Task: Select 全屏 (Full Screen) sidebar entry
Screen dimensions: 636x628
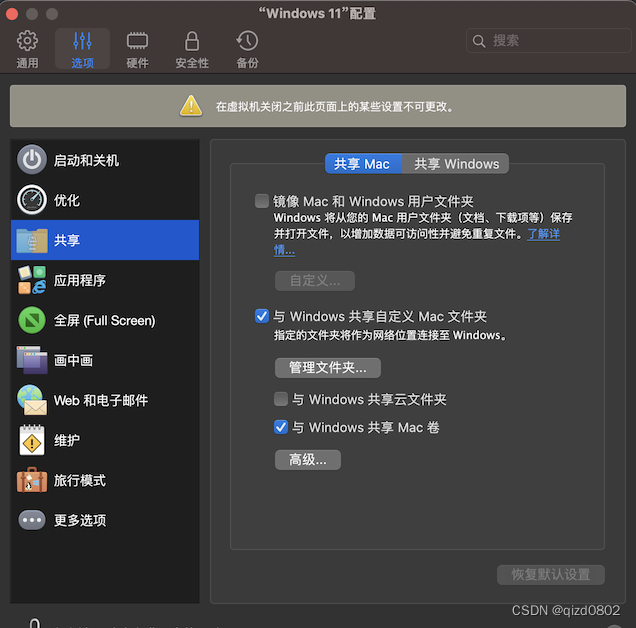Action: click(x=105, y=320)
